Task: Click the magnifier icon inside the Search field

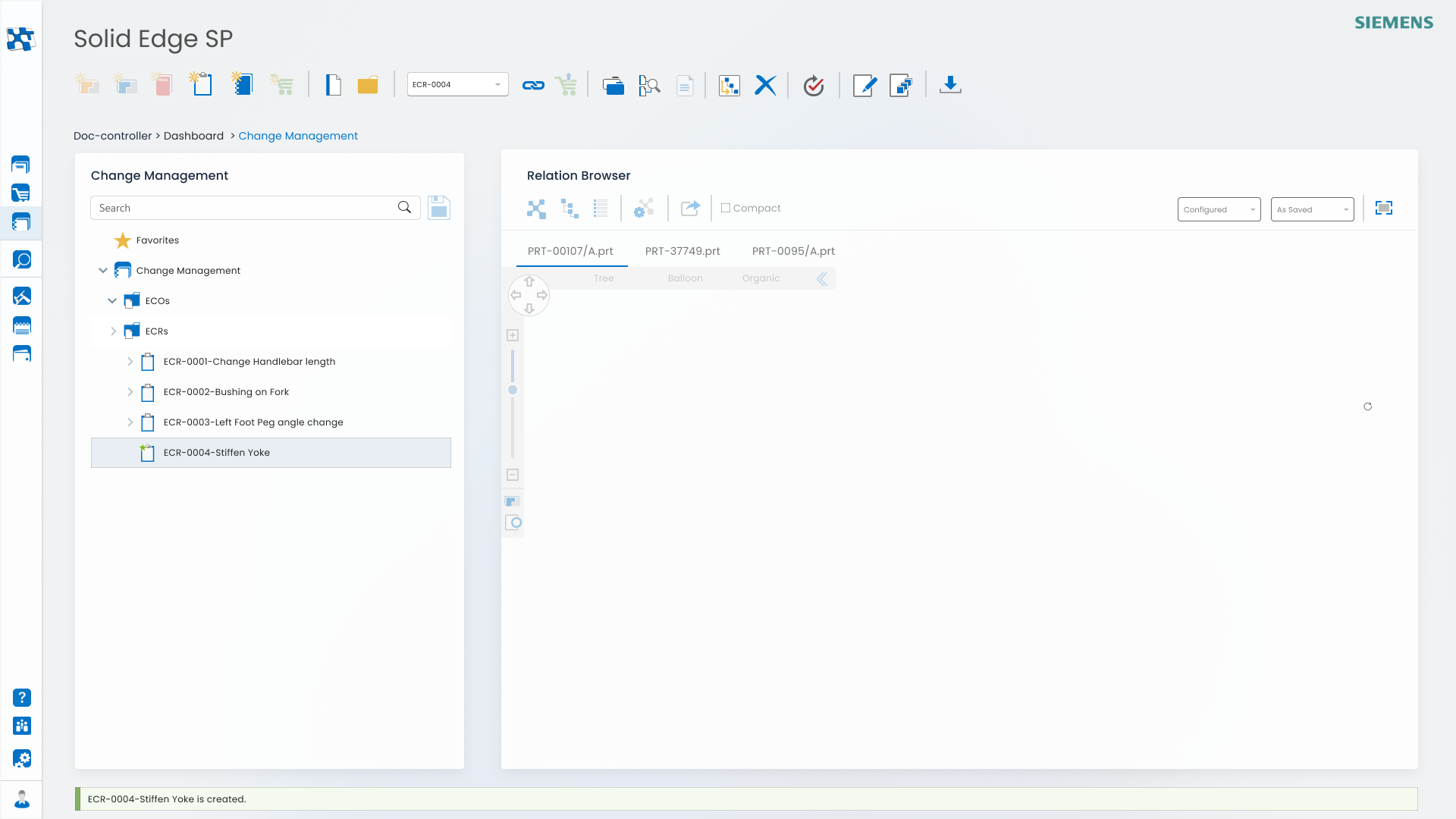Action: (x=404, y=207)
